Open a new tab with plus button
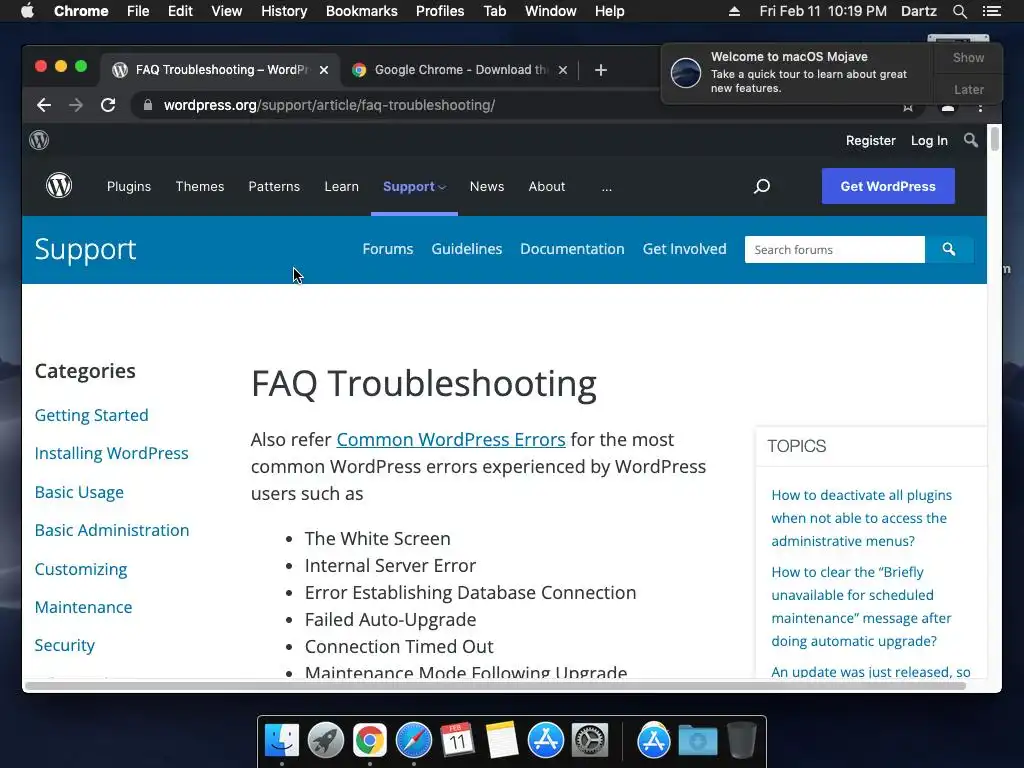This screenshot has width=1024, height=768. [601, 70]
